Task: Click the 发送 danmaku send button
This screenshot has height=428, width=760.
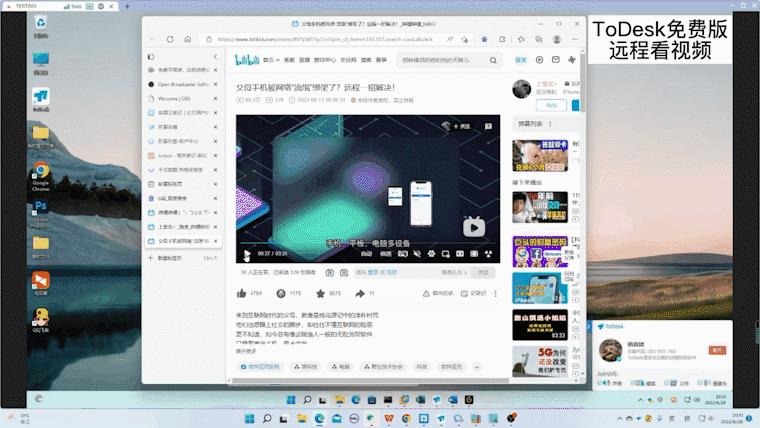Action: 483,273
